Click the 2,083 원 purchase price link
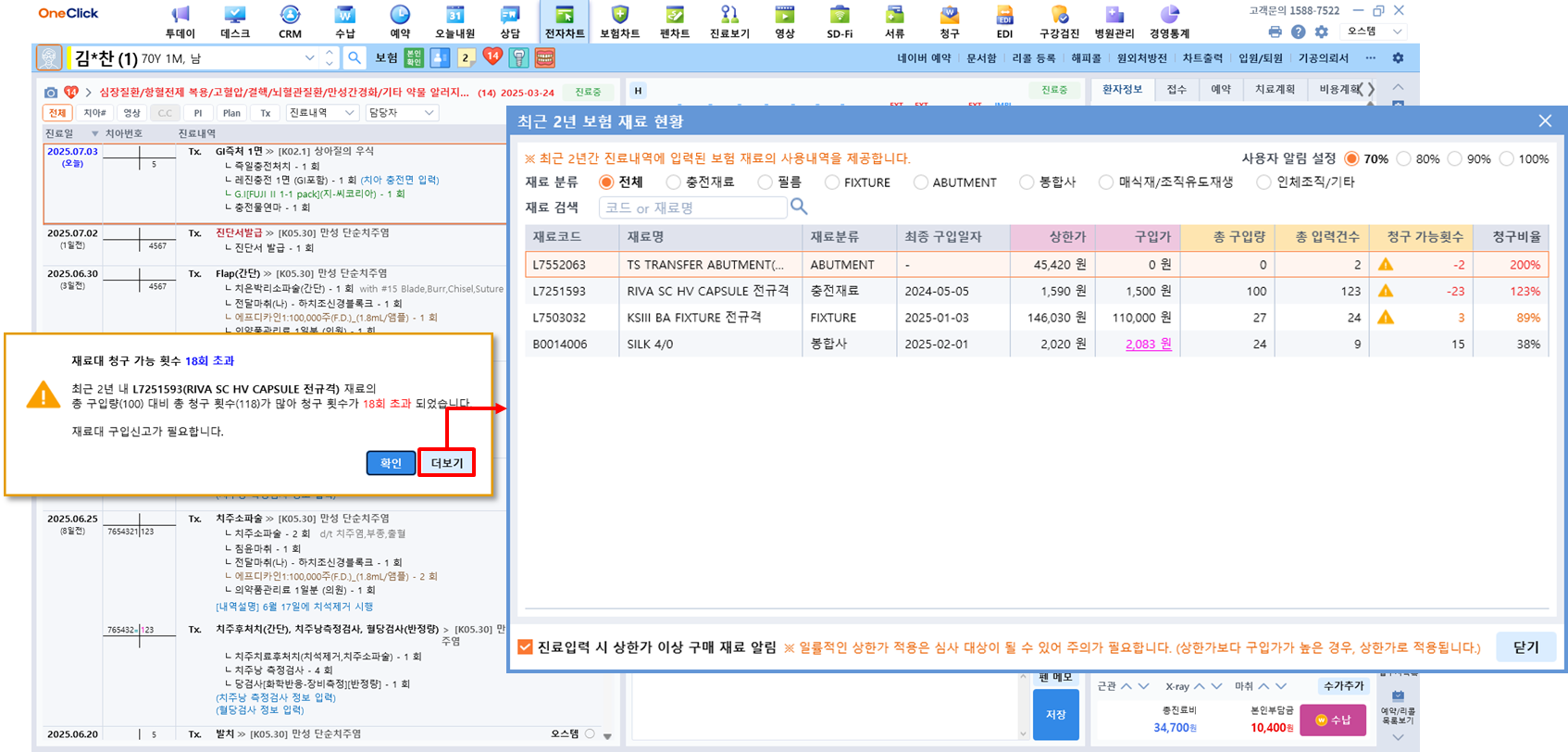The image size is (1568, 752). 1148,344
